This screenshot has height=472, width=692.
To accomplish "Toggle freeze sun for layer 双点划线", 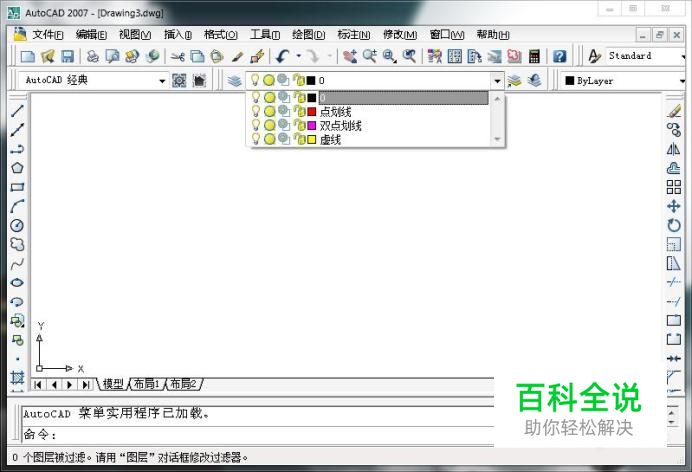I will tap(269, 125).
